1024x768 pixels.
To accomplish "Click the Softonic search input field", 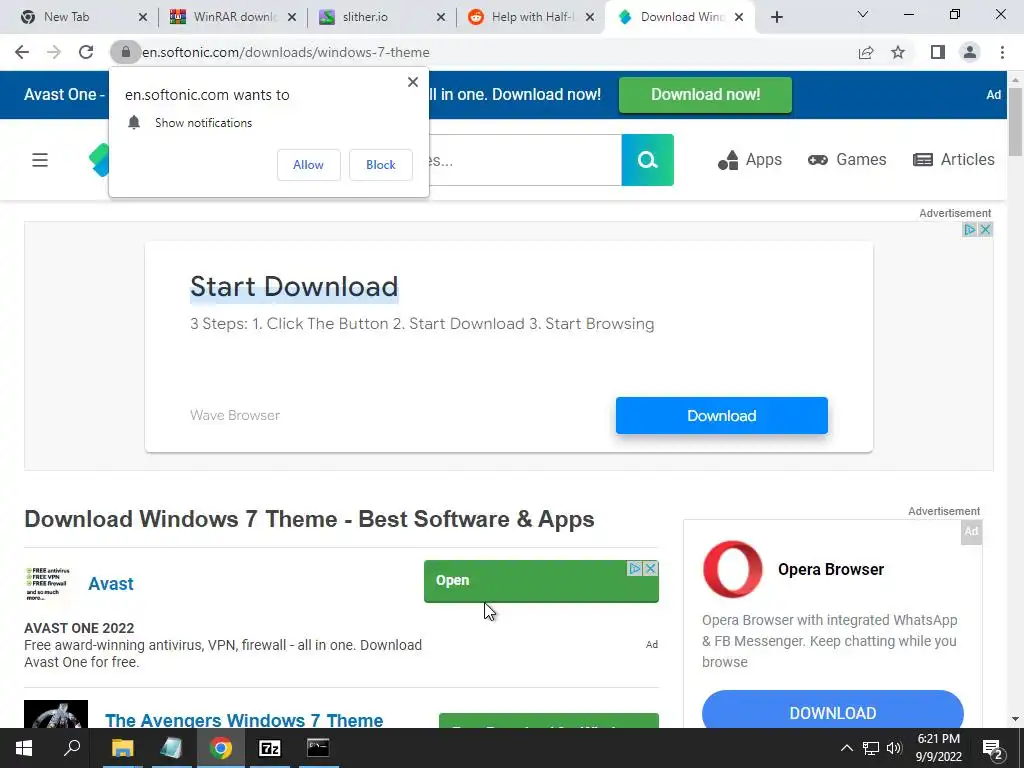I will [x=524, y=160].
